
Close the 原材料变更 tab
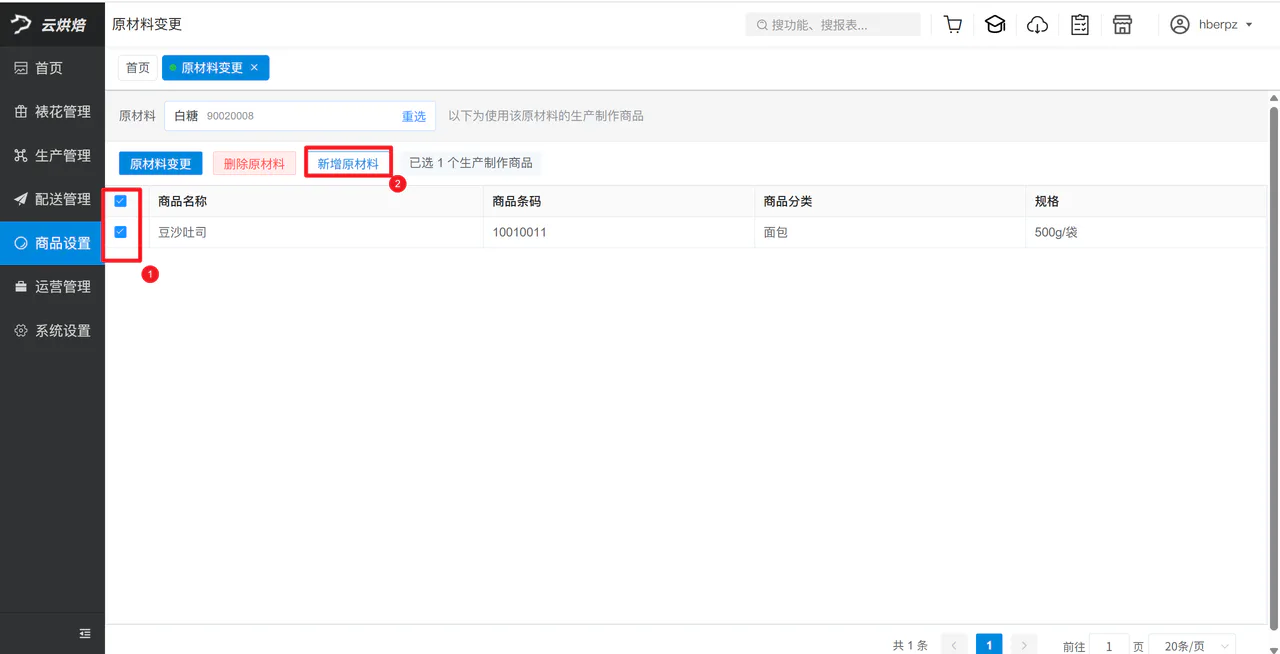click(x=254, y=68)
